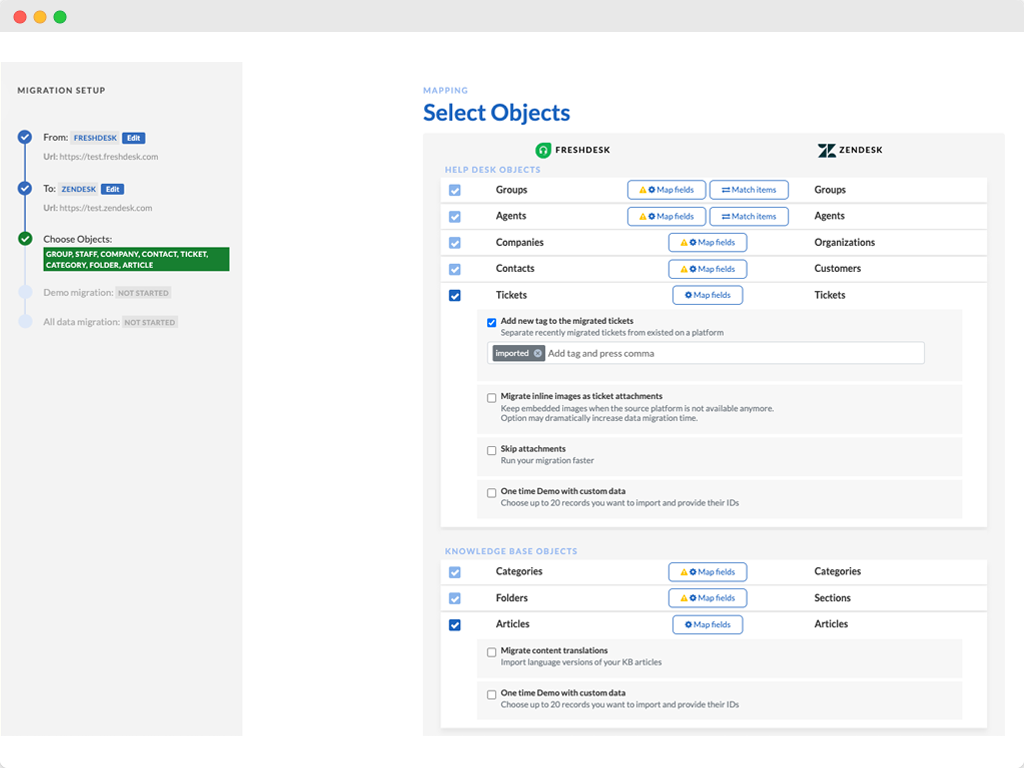The image size is (1024, 768).
Task: Click the Sections target label
Action: pyautogui.click(x=832, y=598)
